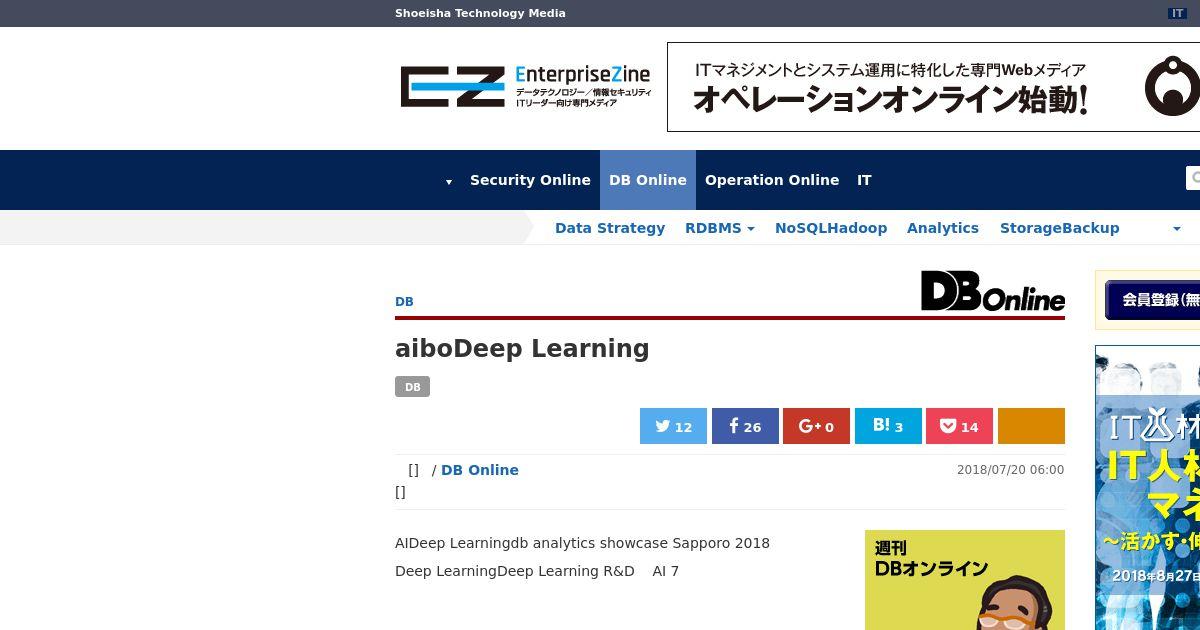Bookmark with Hatena B! button
Image resolution: width=1200 pixels, height=630 pixels.
(x=888, y=426)
